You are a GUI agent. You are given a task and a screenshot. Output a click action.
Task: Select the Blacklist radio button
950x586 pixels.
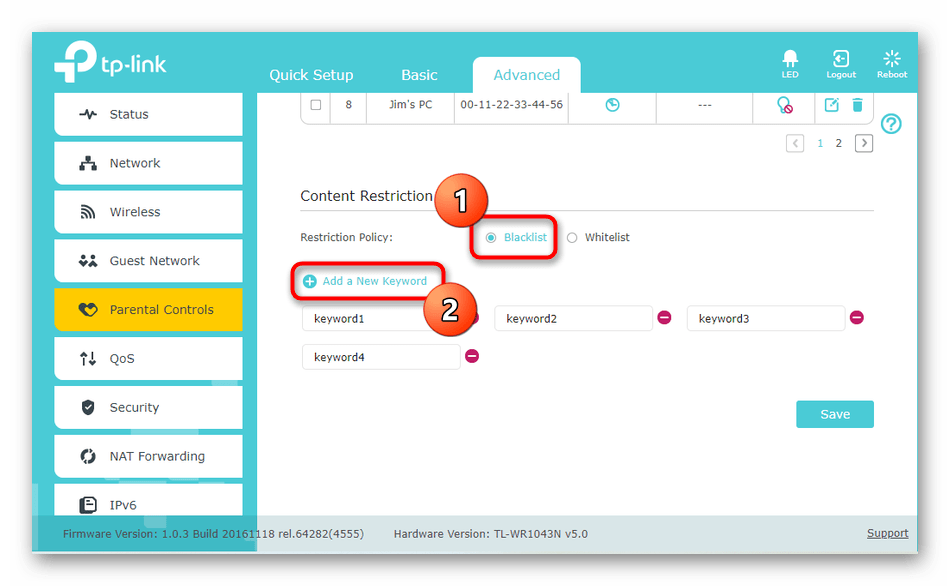point(491,238)
